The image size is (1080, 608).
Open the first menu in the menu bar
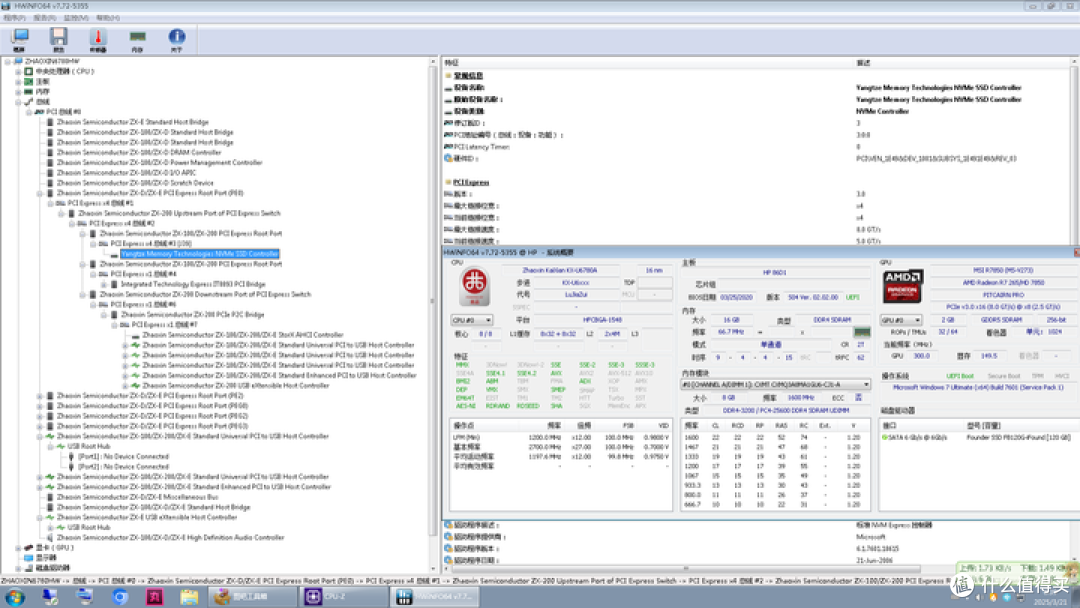tap(14, 18)
